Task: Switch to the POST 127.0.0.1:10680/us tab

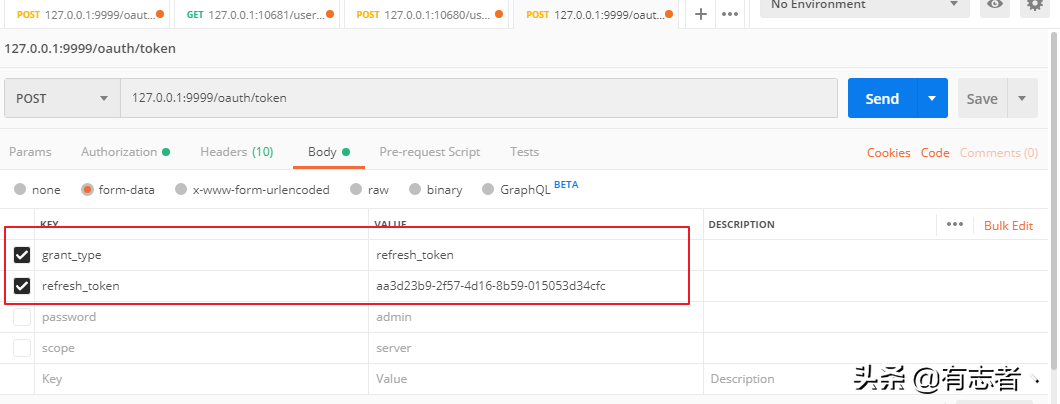Action: coord(425,14)
